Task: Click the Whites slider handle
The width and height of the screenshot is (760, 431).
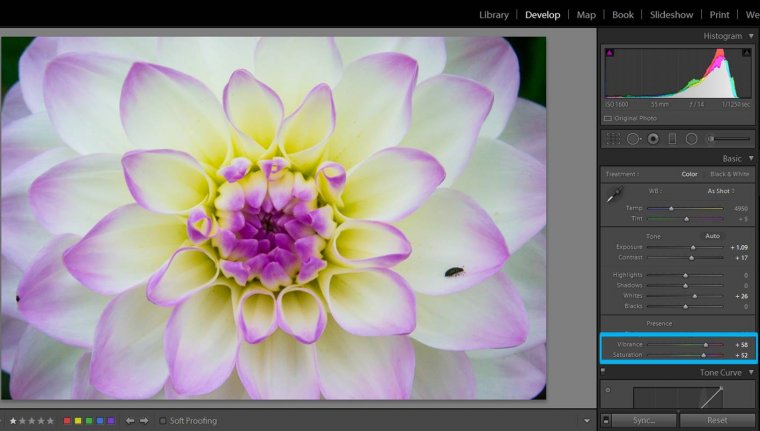Action: (x=695, y=296)
